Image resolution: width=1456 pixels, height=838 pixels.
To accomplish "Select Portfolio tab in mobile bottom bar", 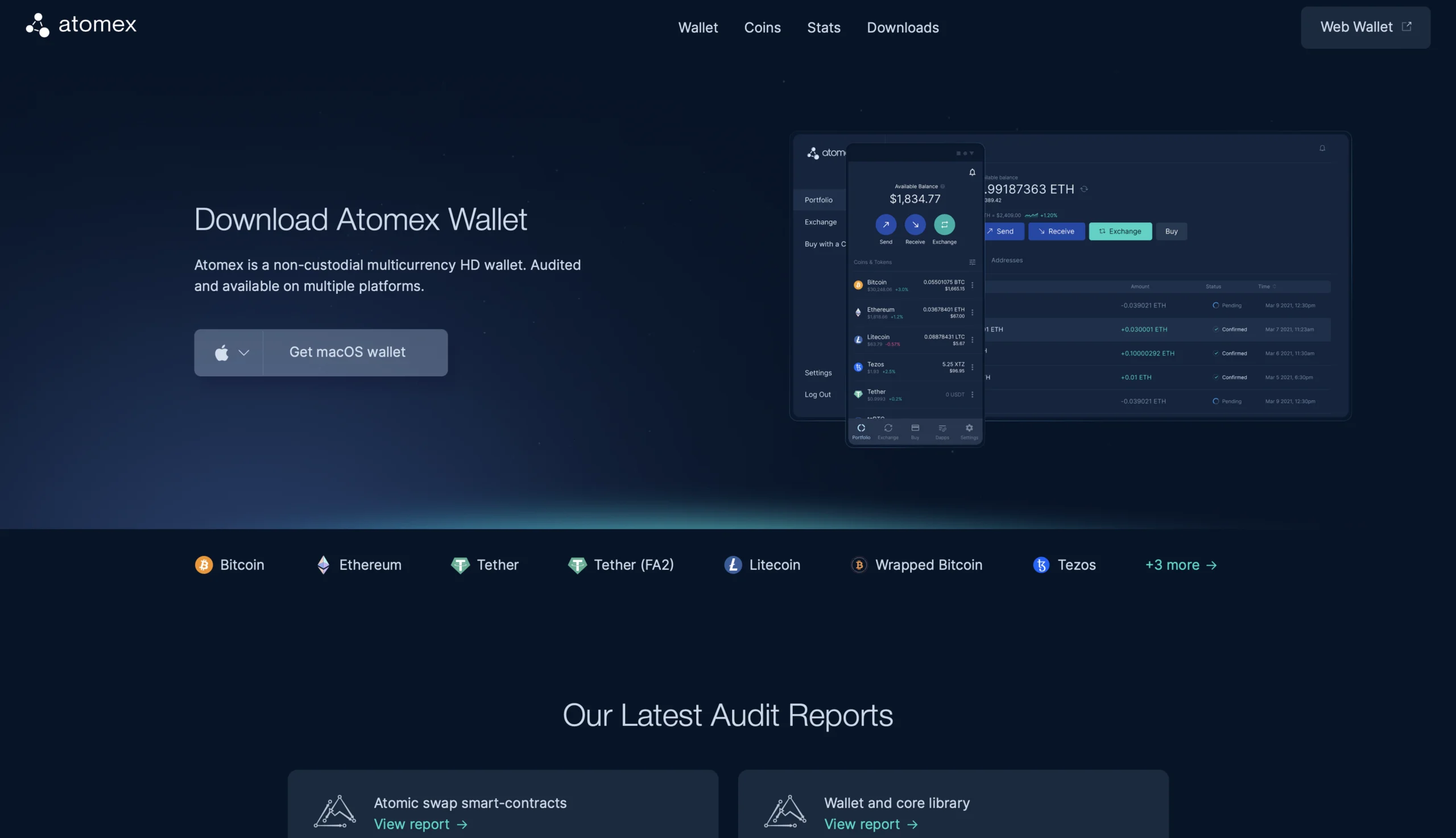I will click(861, 432).
